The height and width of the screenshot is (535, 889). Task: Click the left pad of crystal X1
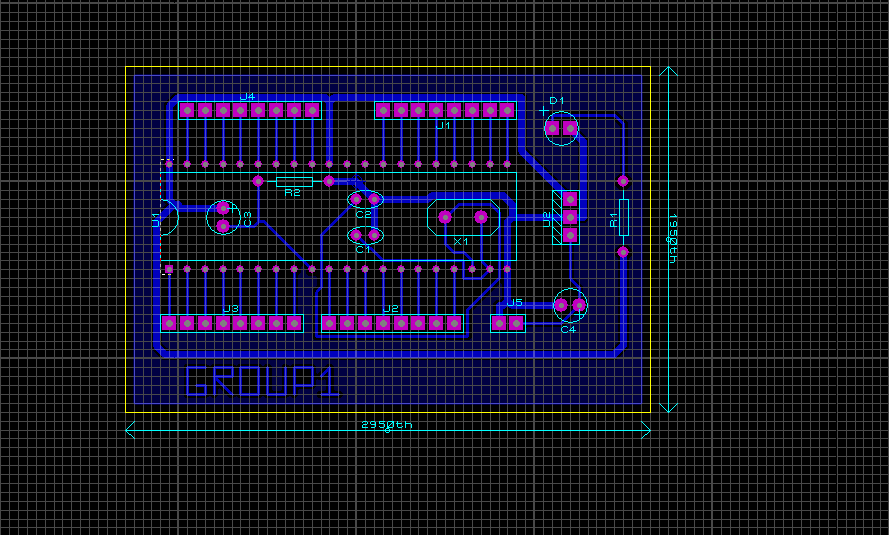coord(445,217)
